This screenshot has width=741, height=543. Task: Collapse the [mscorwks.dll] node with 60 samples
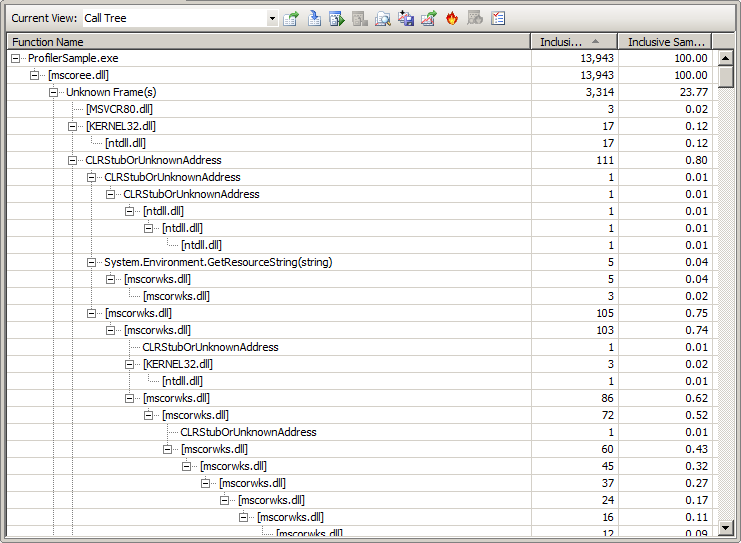[167, 449]
